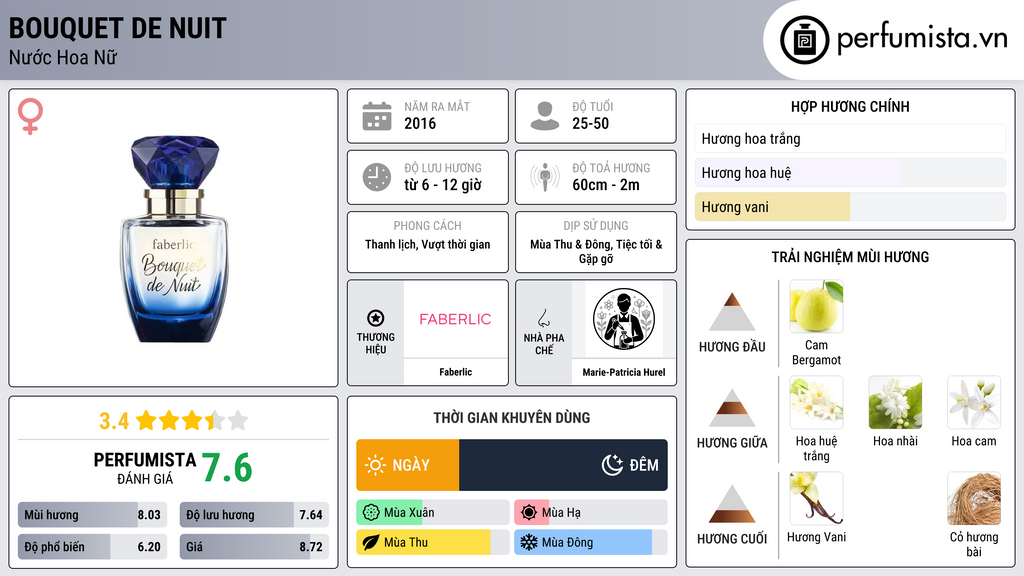Click the Hương hoa huệ accord bar
Image resolution: width=1024 pixels, height=576 pixels.
(x=850, y=172)
